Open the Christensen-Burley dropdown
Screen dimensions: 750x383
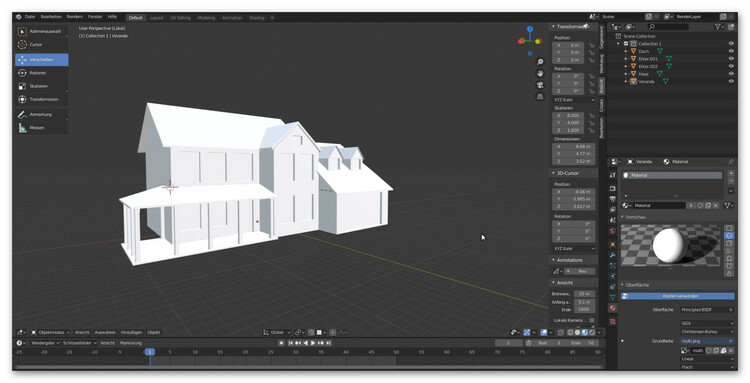707,331
